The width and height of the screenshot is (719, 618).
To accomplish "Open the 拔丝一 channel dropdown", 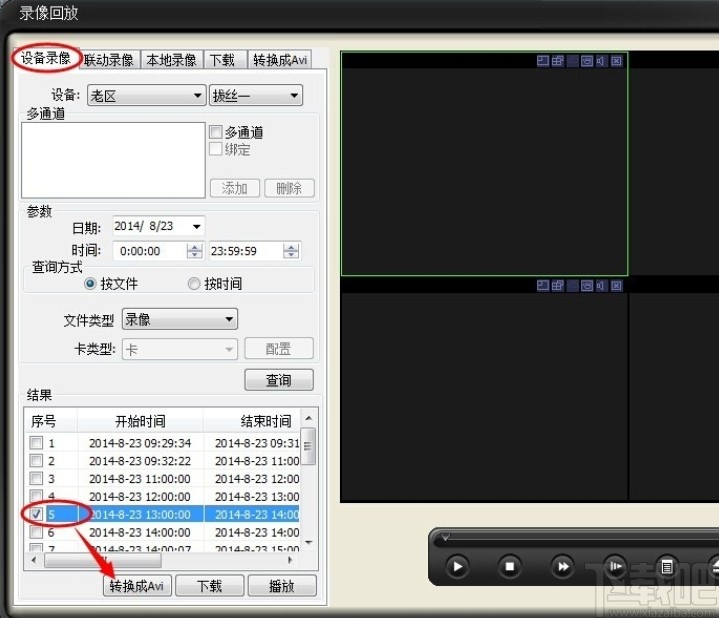I will [x=255, y=95].
